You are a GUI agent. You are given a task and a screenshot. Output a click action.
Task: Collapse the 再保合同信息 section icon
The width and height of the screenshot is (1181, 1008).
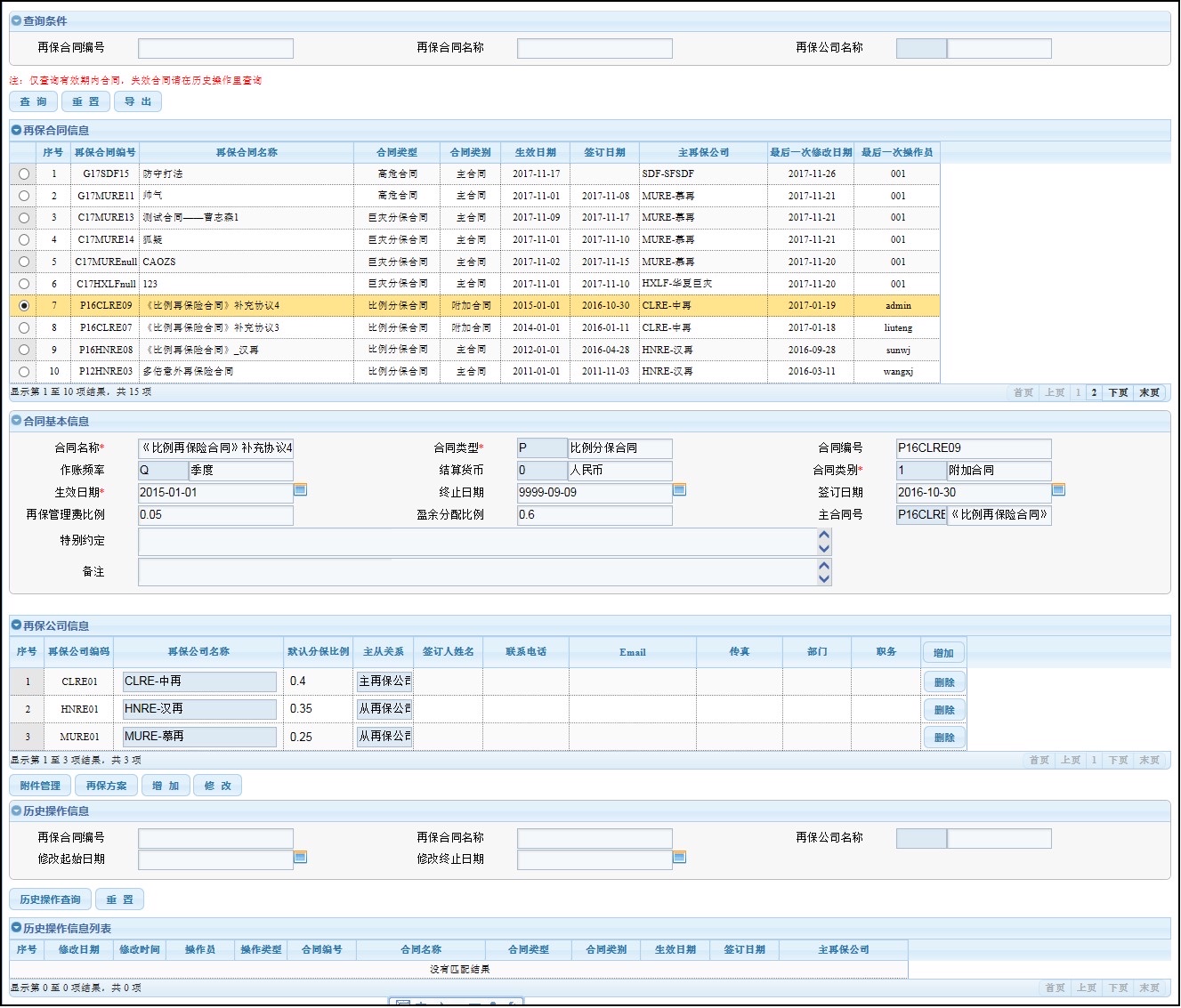click(x=16, y=130)
